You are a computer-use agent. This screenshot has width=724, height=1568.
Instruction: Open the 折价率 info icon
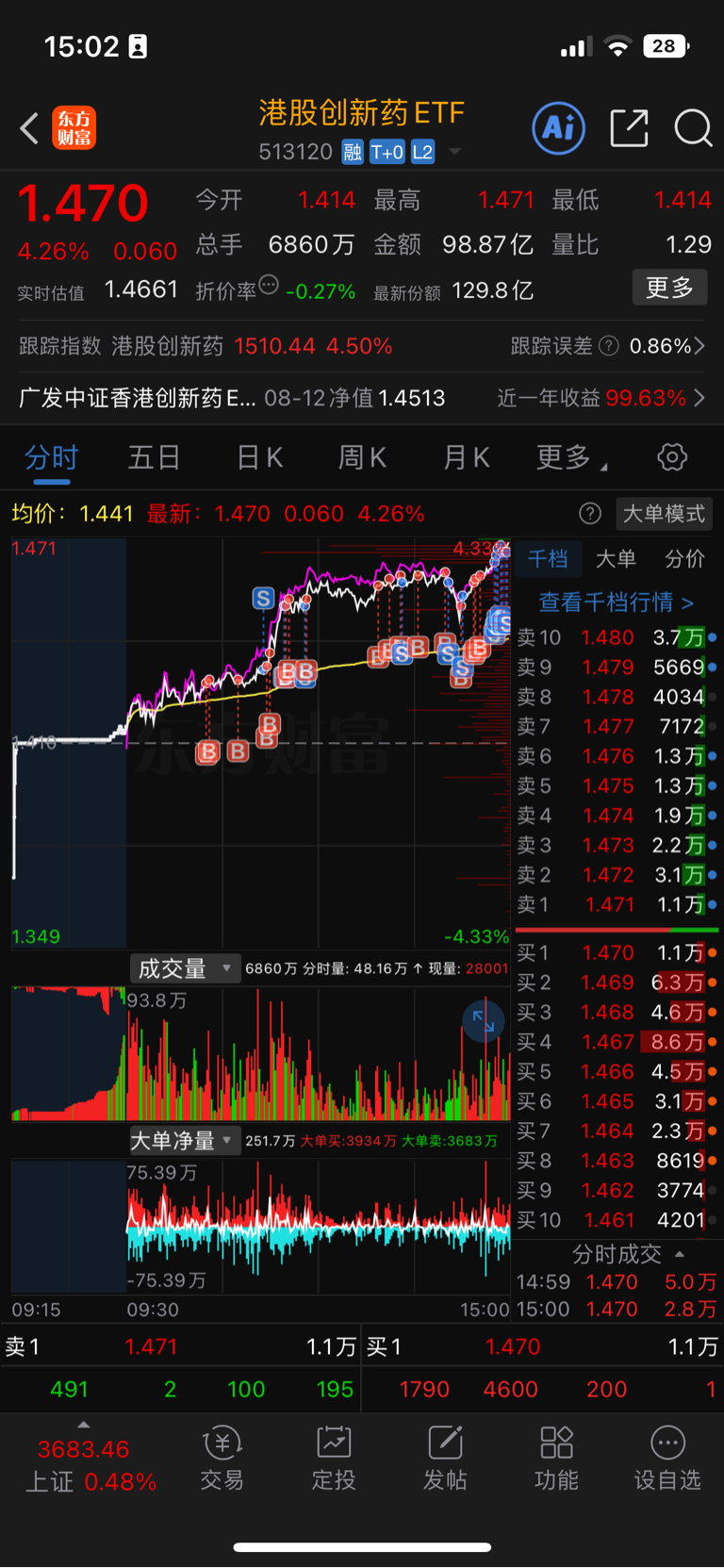[269, 285]
